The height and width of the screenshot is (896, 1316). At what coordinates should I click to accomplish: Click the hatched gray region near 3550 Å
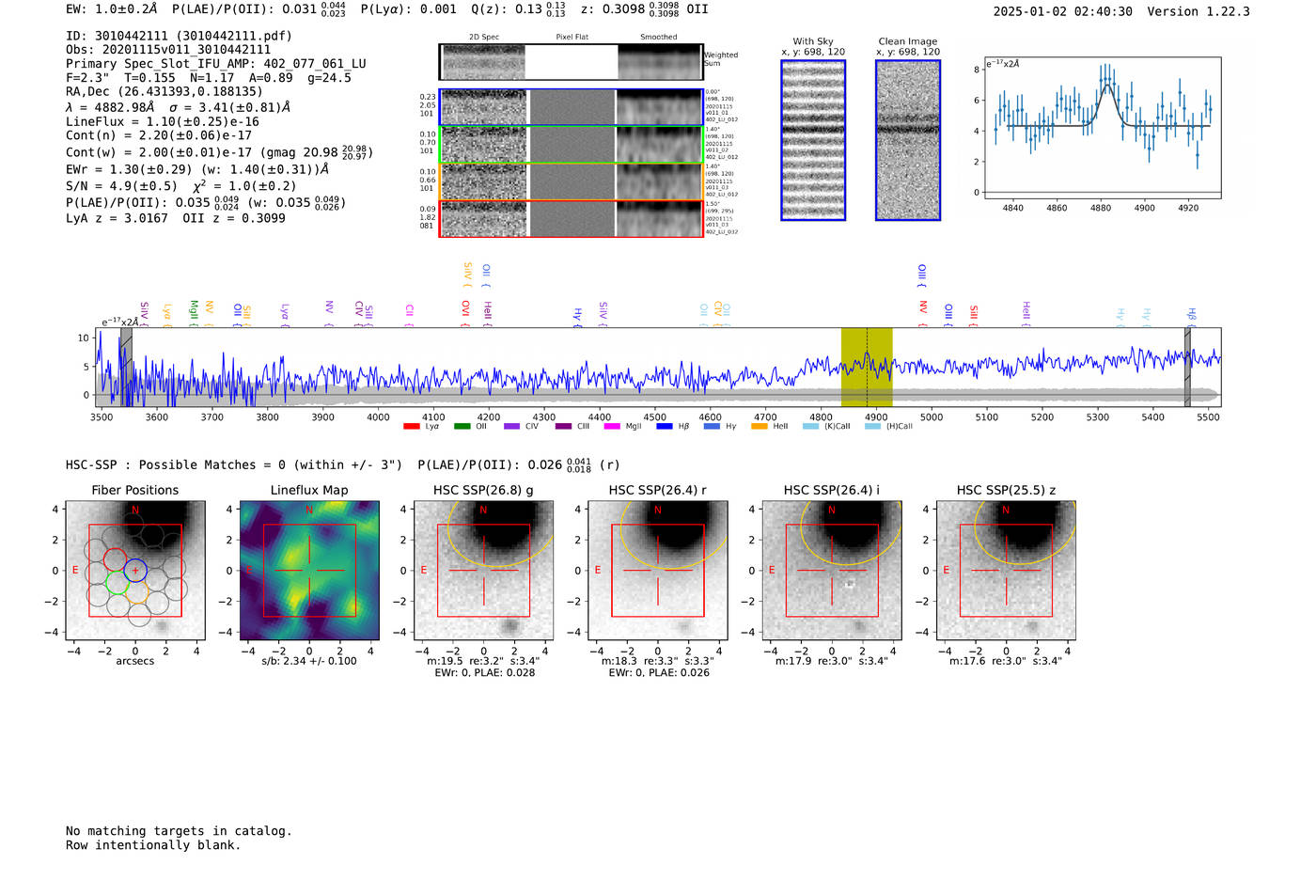coord(126,367)
